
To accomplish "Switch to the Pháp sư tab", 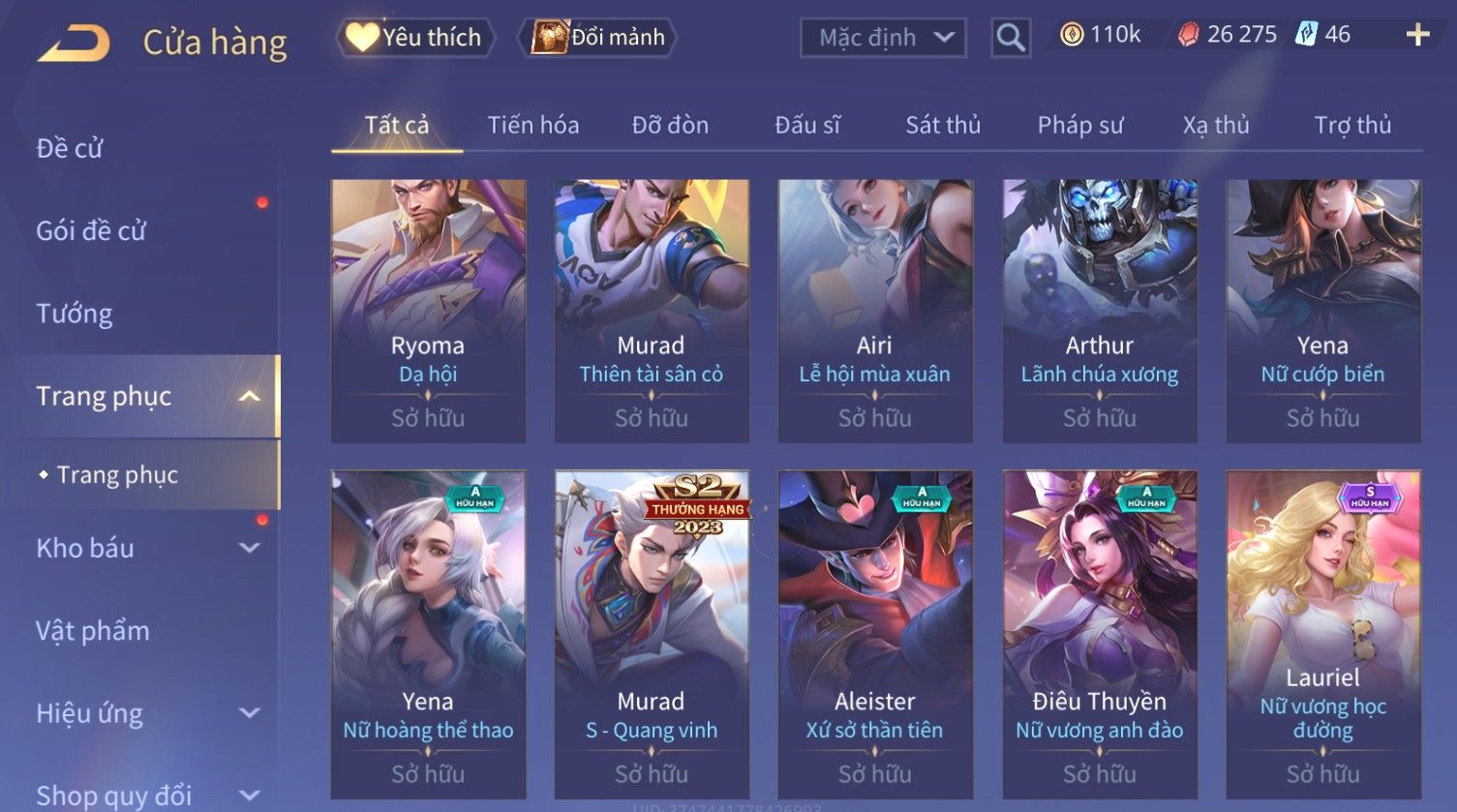I will (1080, 125).
